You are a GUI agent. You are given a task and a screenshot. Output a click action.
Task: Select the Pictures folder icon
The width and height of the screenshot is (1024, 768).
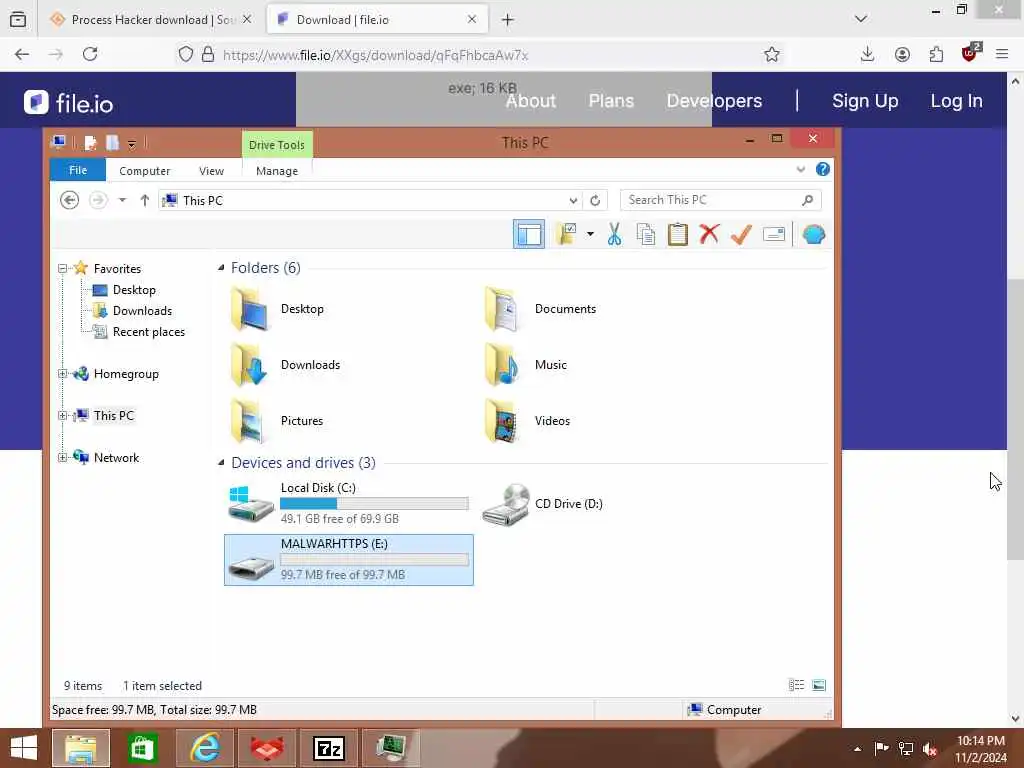[x=248, y=421]
